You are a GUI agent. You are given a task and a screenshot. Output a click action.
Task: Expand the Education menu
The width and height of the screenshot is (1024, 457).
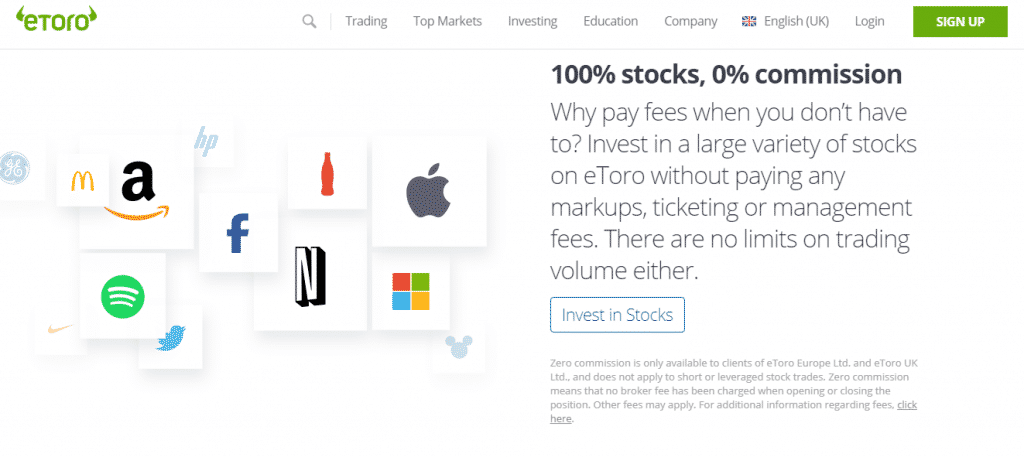610,21
